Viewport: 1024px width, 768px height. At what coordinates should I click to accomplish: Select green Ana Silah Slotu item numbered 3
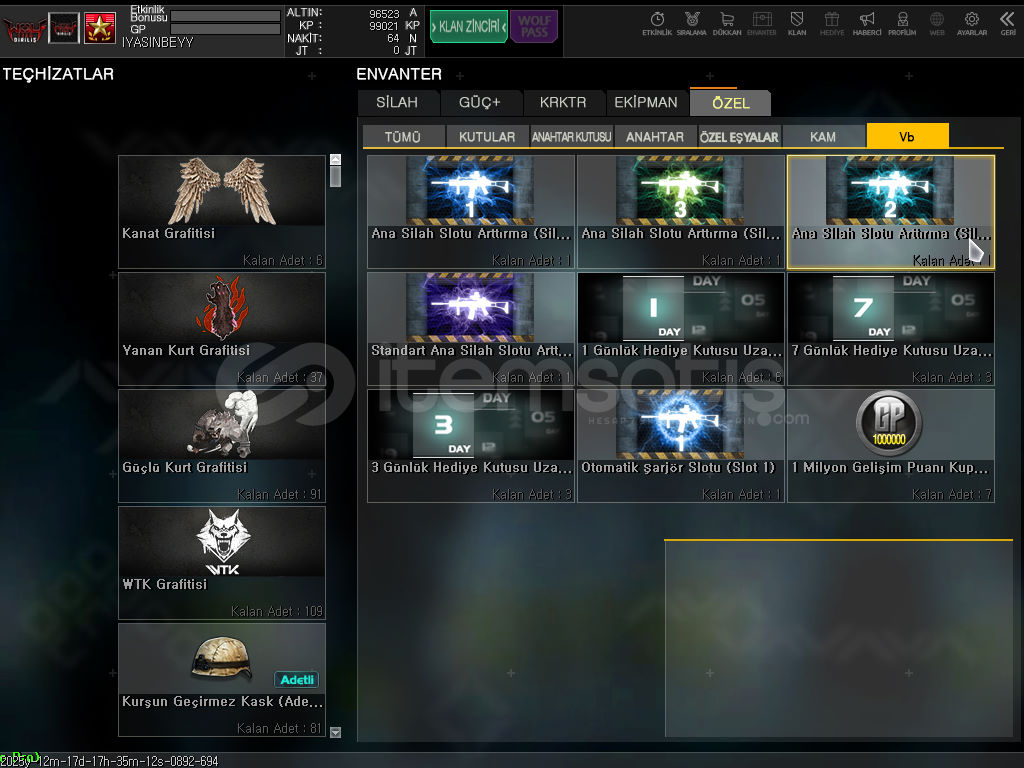click(x=680, y=212)
